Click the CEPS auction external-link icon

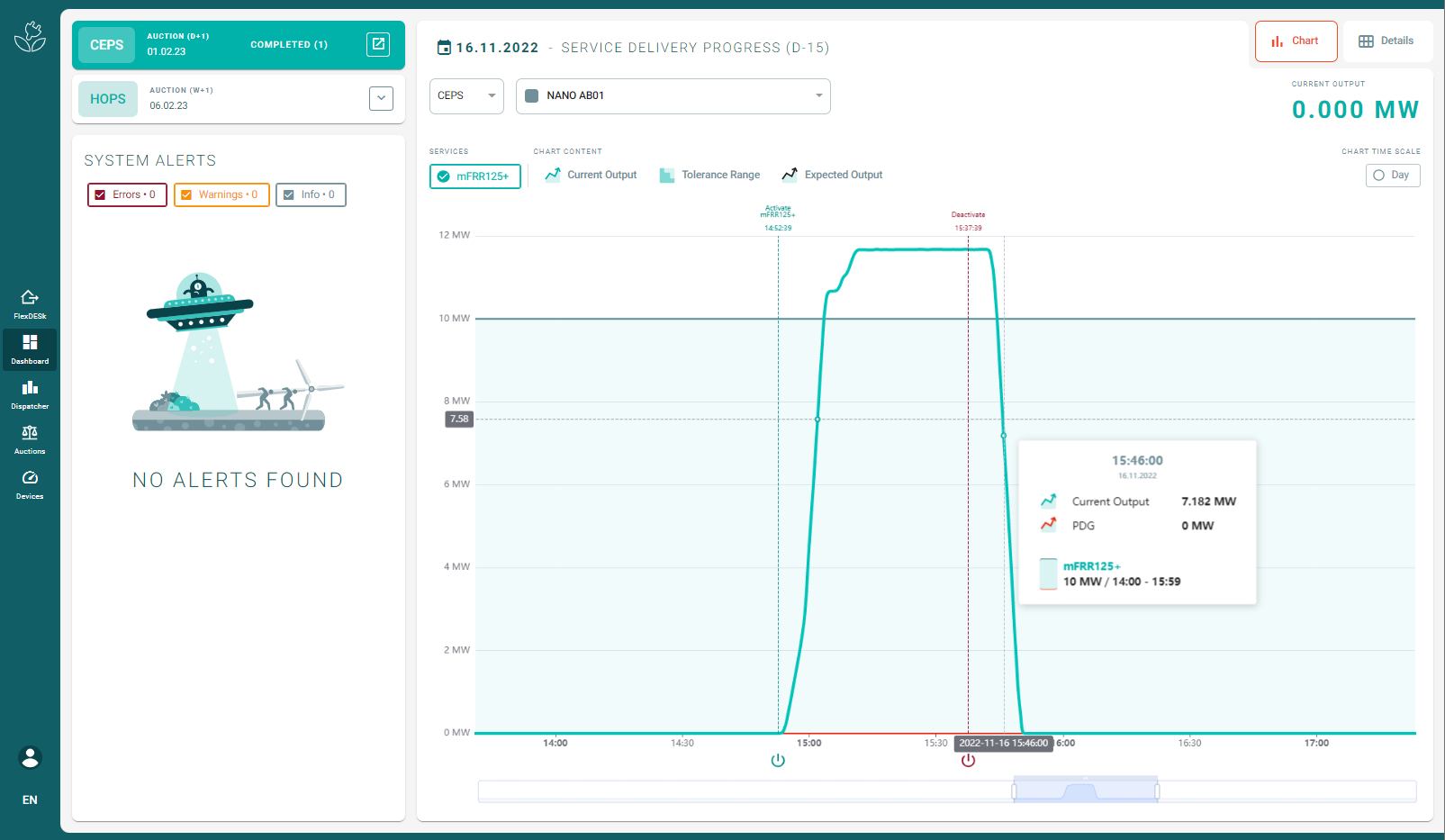[379, 44]
